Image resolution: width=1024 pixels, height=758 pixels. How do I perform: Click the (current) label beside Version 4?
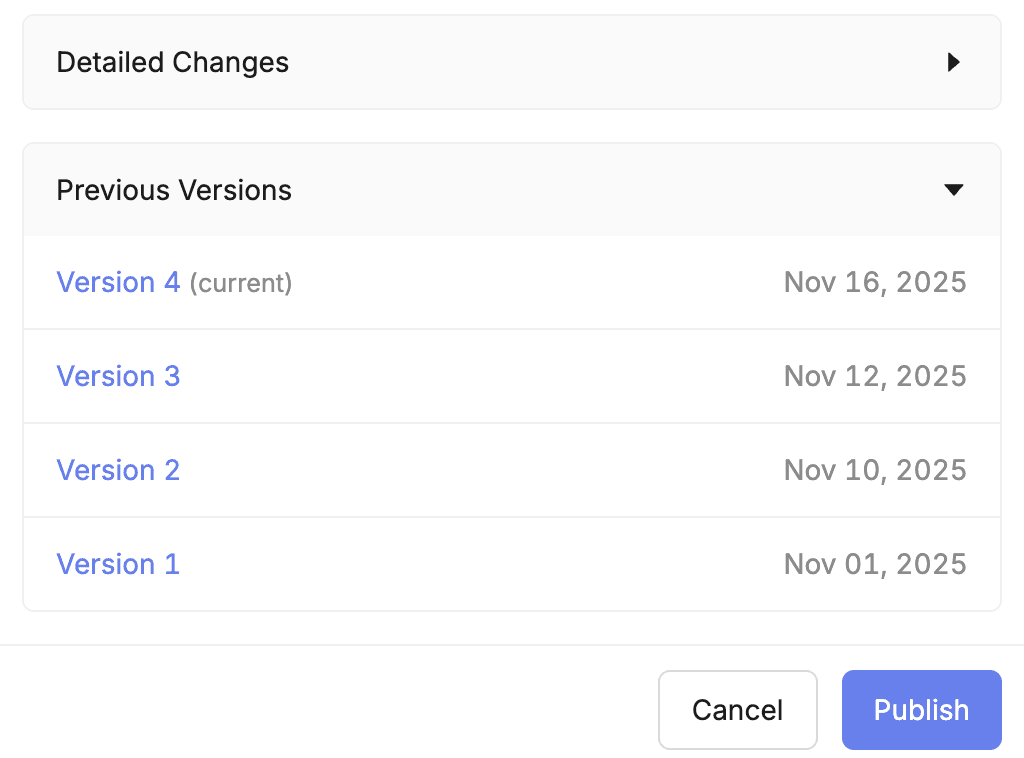point(241,284)
